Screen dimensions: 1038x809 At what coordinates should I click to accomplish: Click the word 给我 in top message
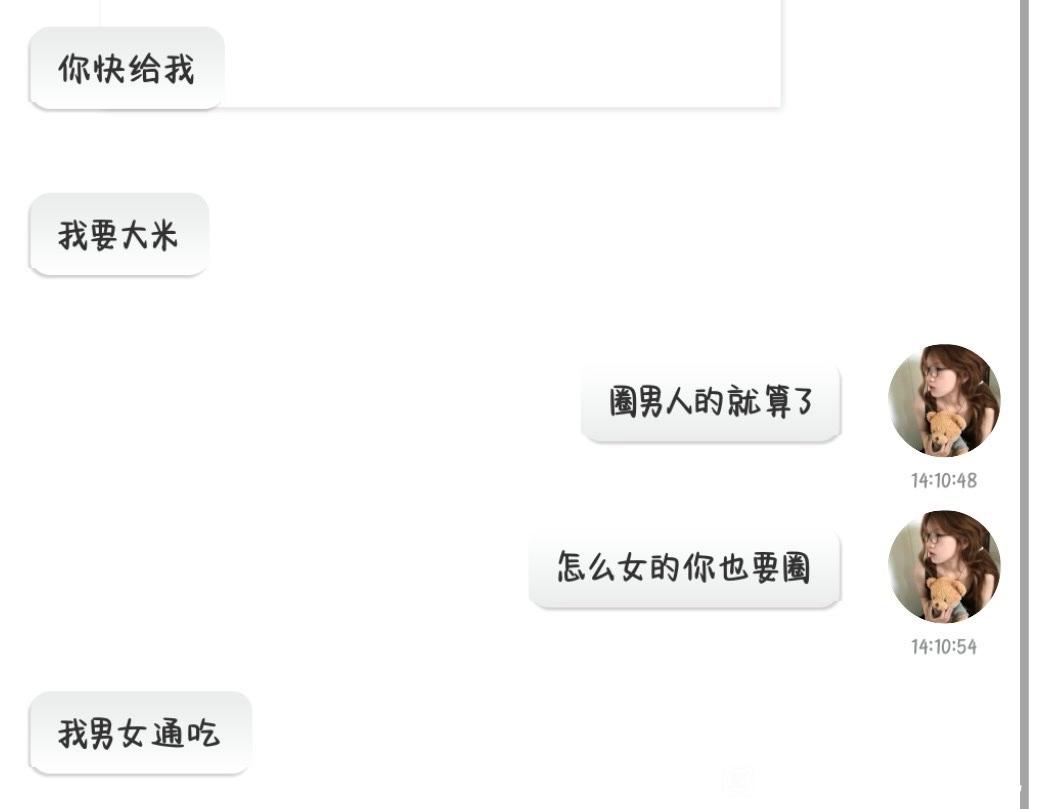tap(162, 69)
